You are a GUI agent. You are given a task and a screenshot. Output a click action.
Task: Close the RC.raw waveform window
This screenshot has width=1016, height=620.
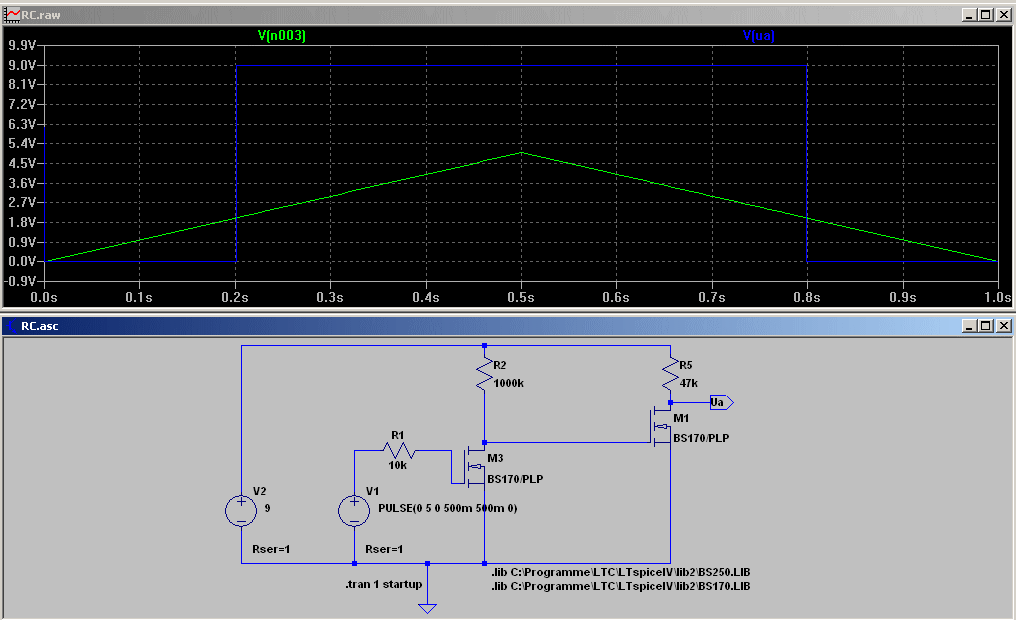pos(1004,14)
